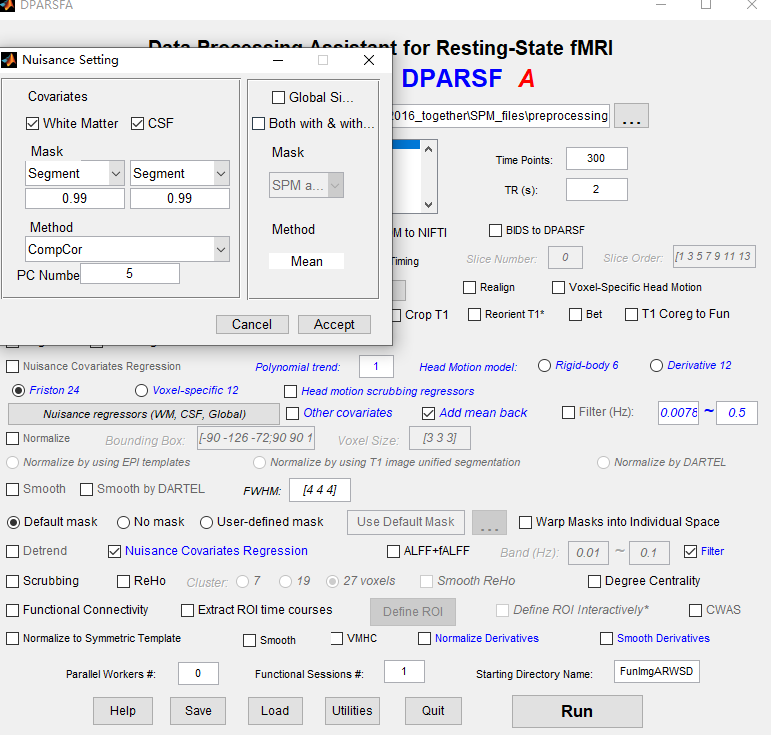Save the DPARSFA configuration

pyautogui.click(x=198, y=711)
